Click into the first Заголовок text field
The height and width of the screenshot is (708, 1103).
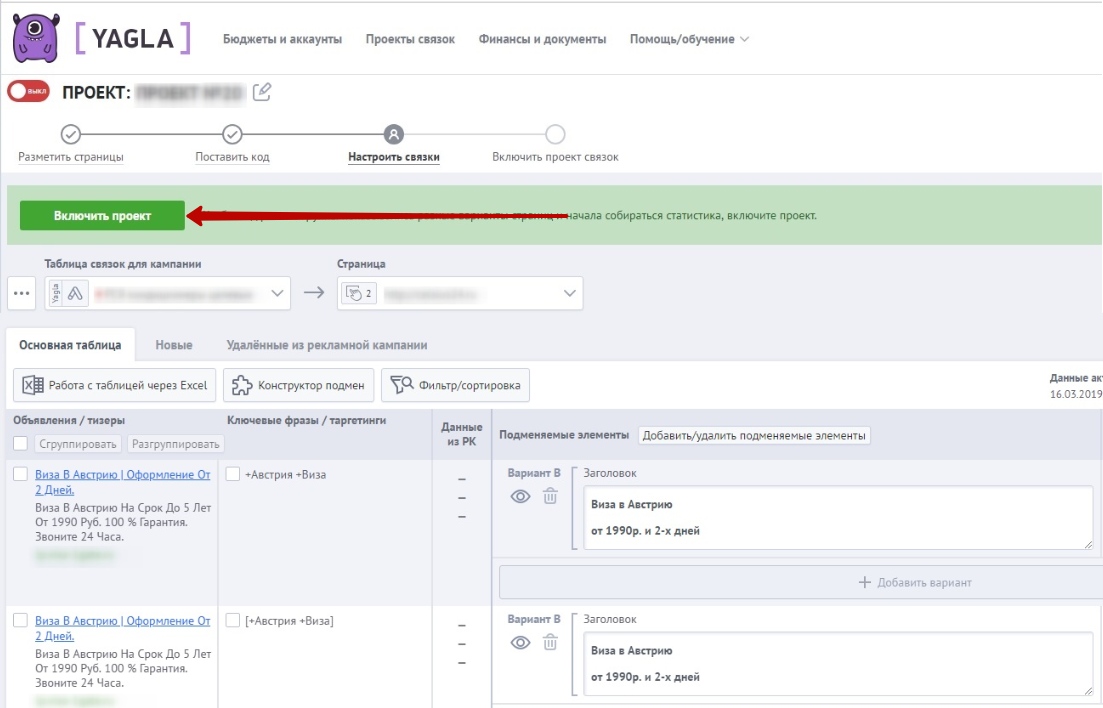[835, 517]
